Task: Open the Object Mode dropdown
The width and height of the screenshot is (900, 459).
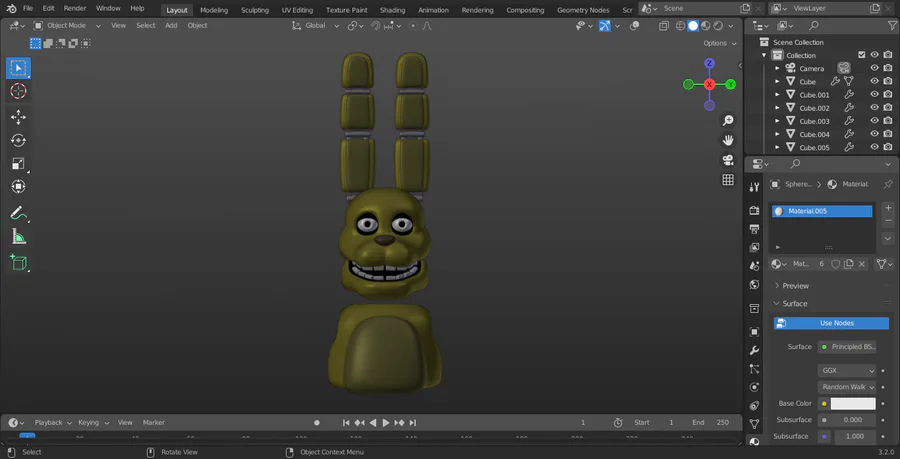Action: (x=67, y=26)
